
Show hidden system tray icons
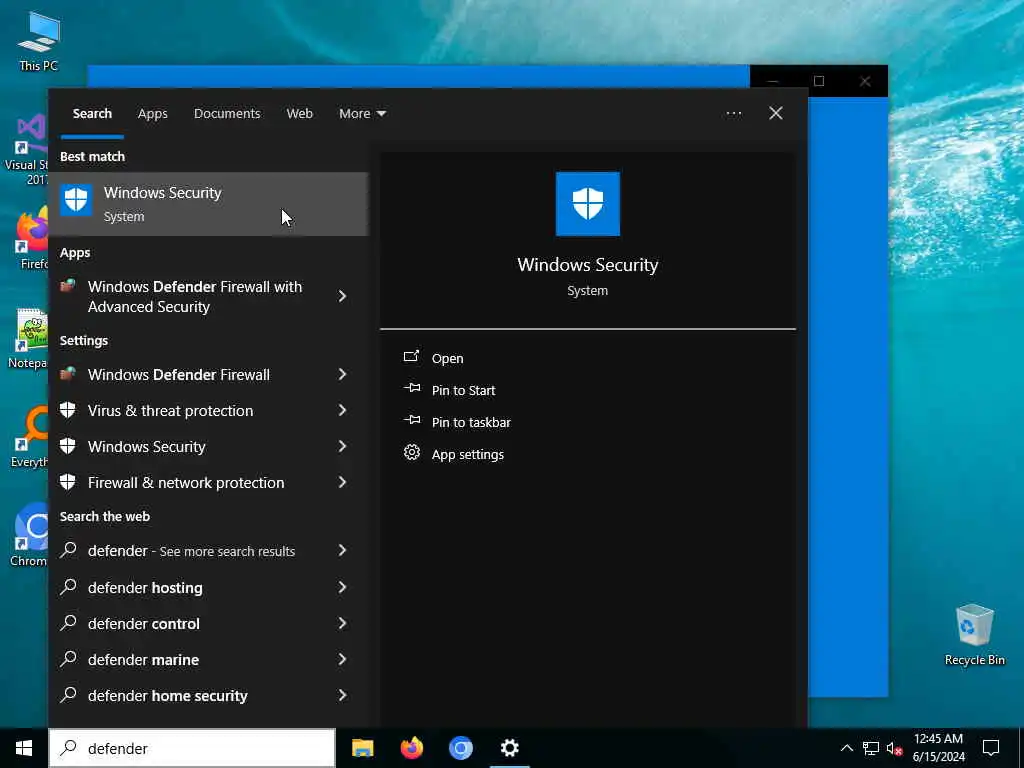click(846, 748)
